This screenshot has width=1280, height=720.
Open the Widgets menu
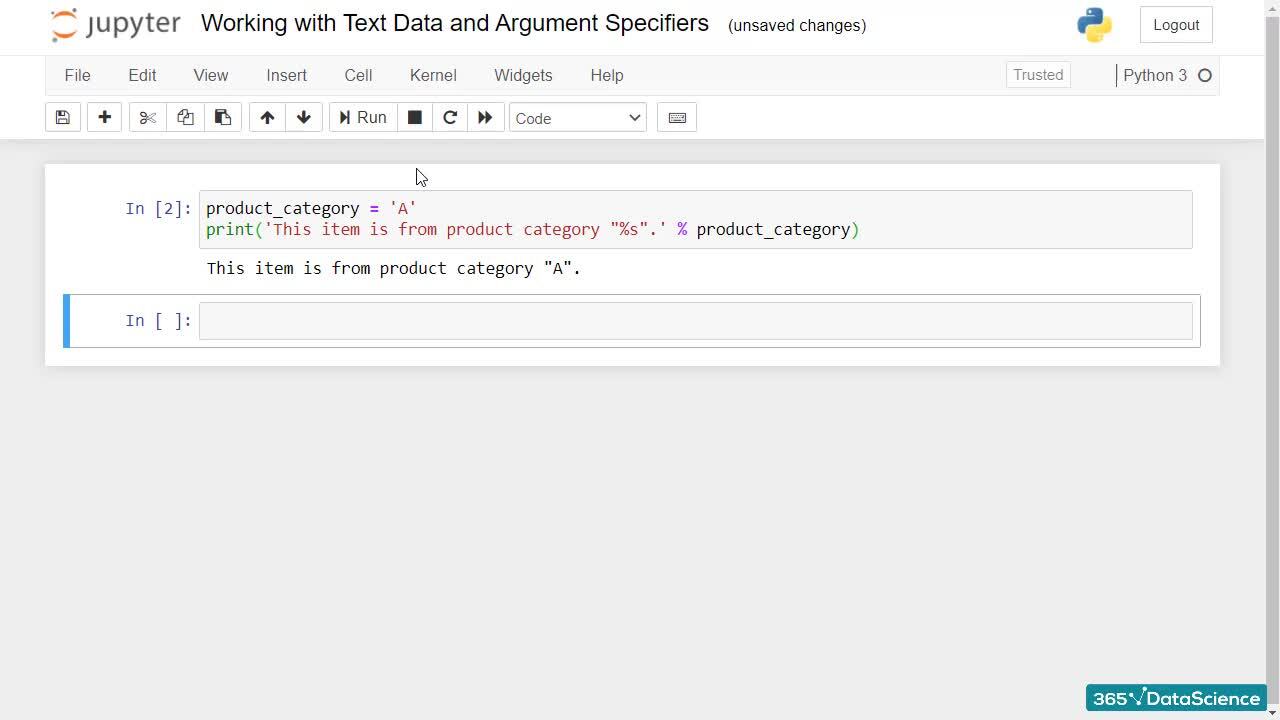click(523, 75)
